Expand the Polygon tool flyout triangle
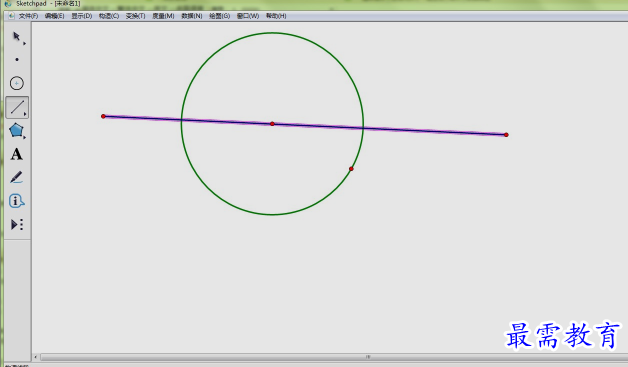Image resolution: width=628 pixels, height=367 pixels. click(24, 137)
